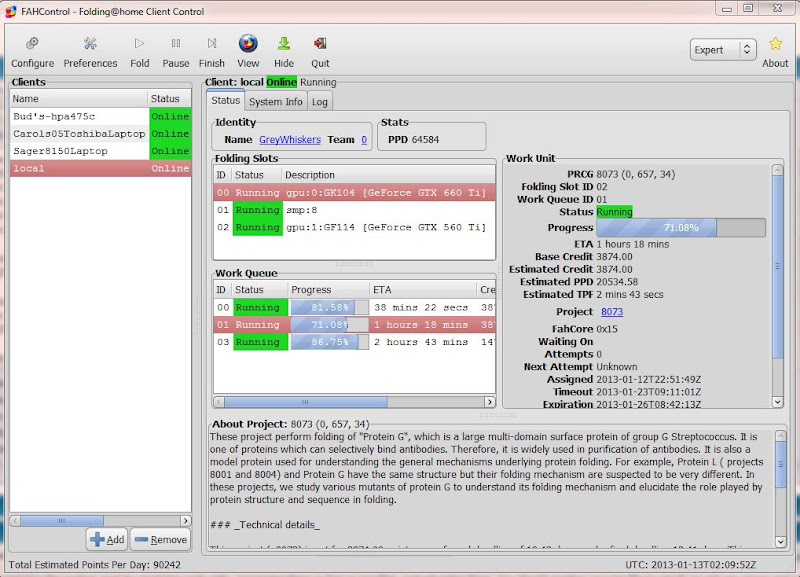
Task: Click the FAHControl title bar app icon
Action: [x=11, y=11]
